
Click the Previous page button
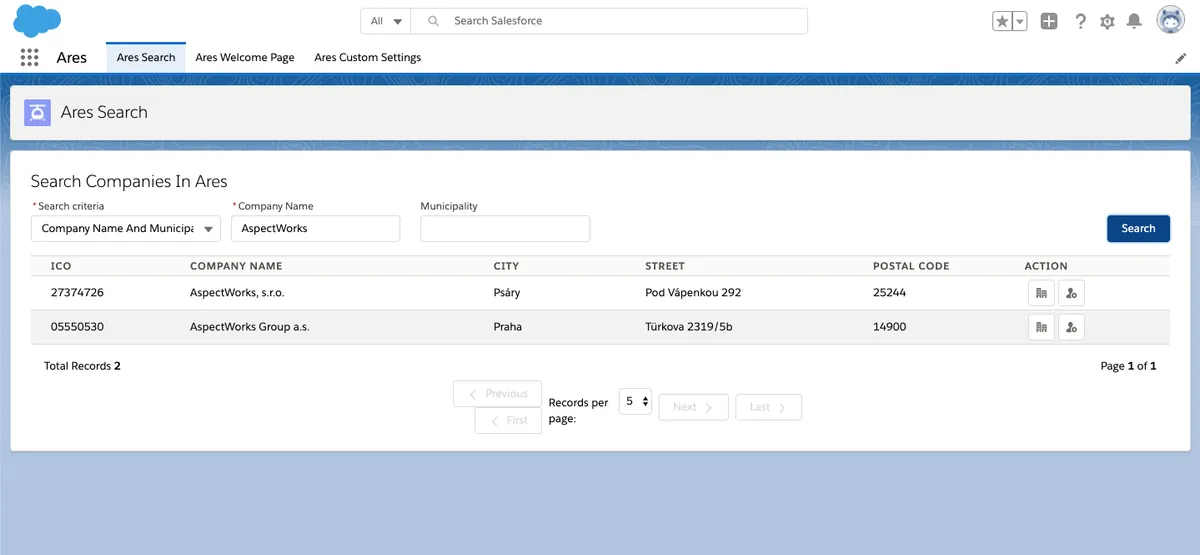click(x=498, y=394)
